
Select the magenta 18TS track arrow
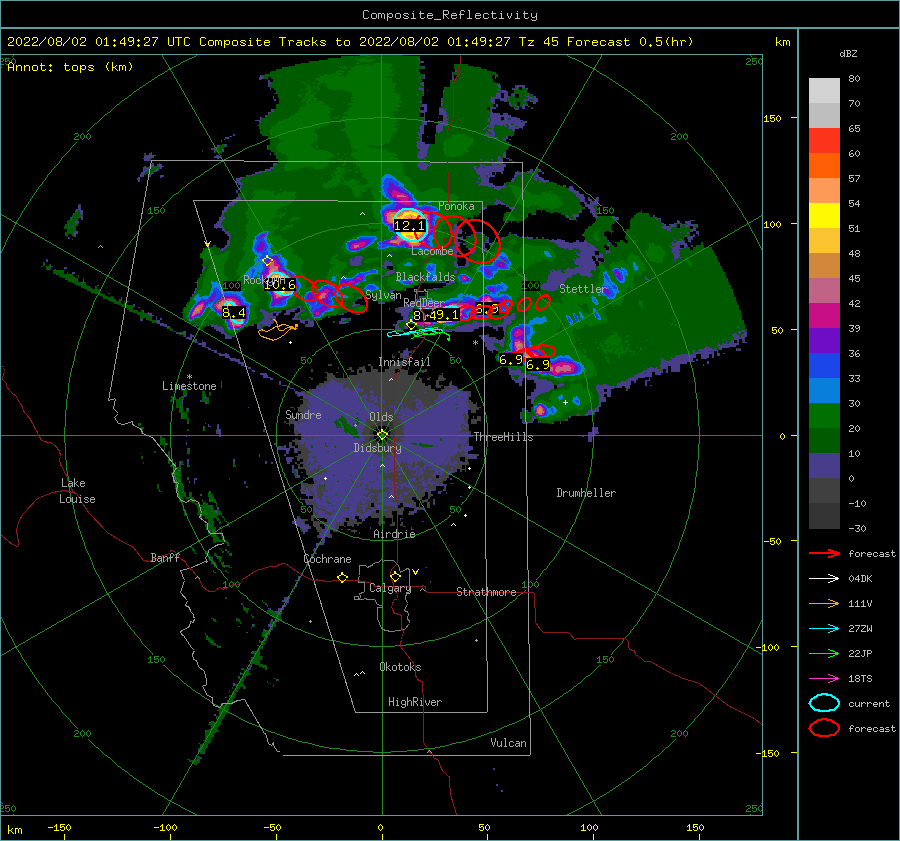pyautogui.click(x=824, y=679)
